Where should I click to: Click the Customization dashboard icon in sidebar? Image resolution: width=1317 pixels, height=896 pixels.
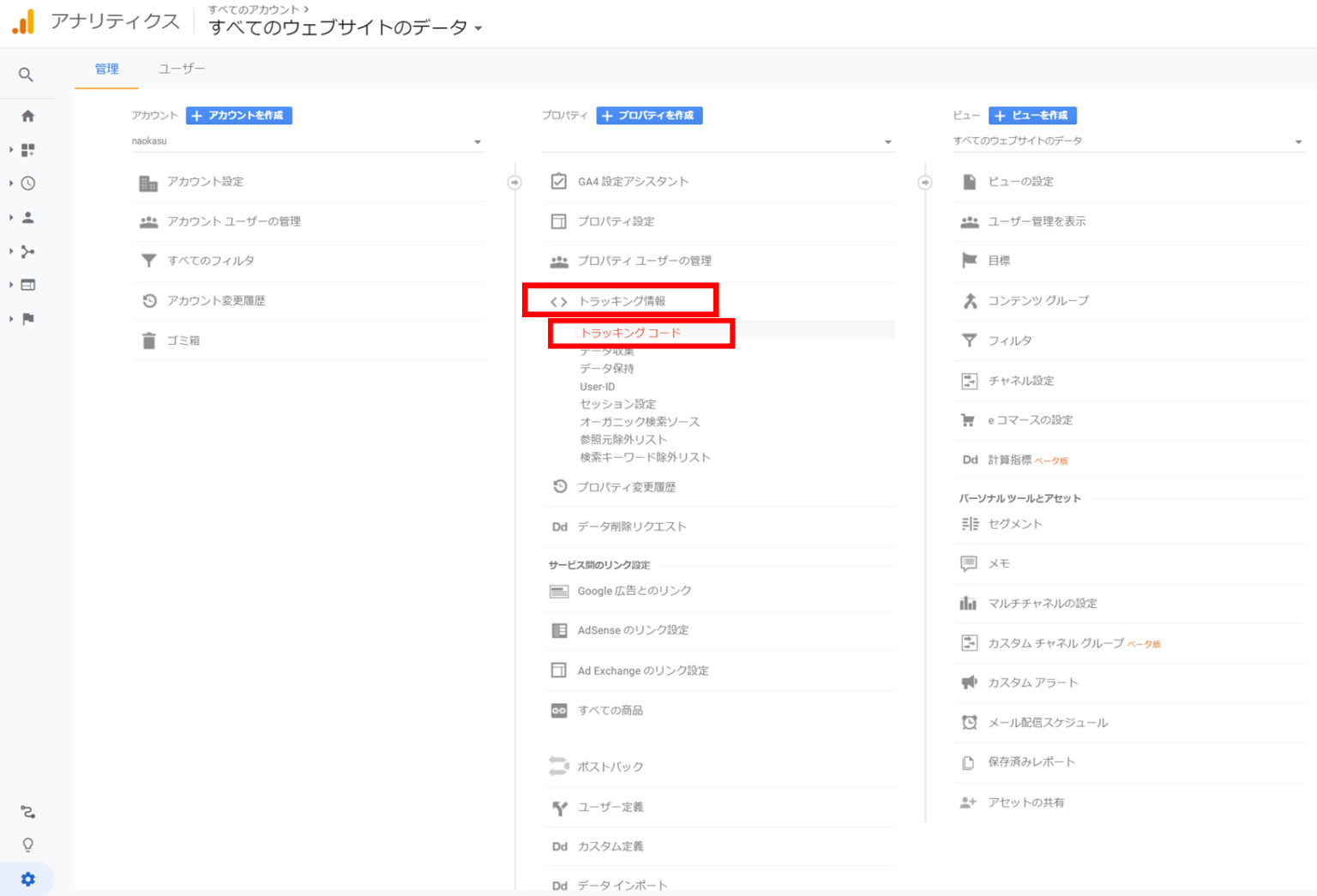(x=28, y=150)
